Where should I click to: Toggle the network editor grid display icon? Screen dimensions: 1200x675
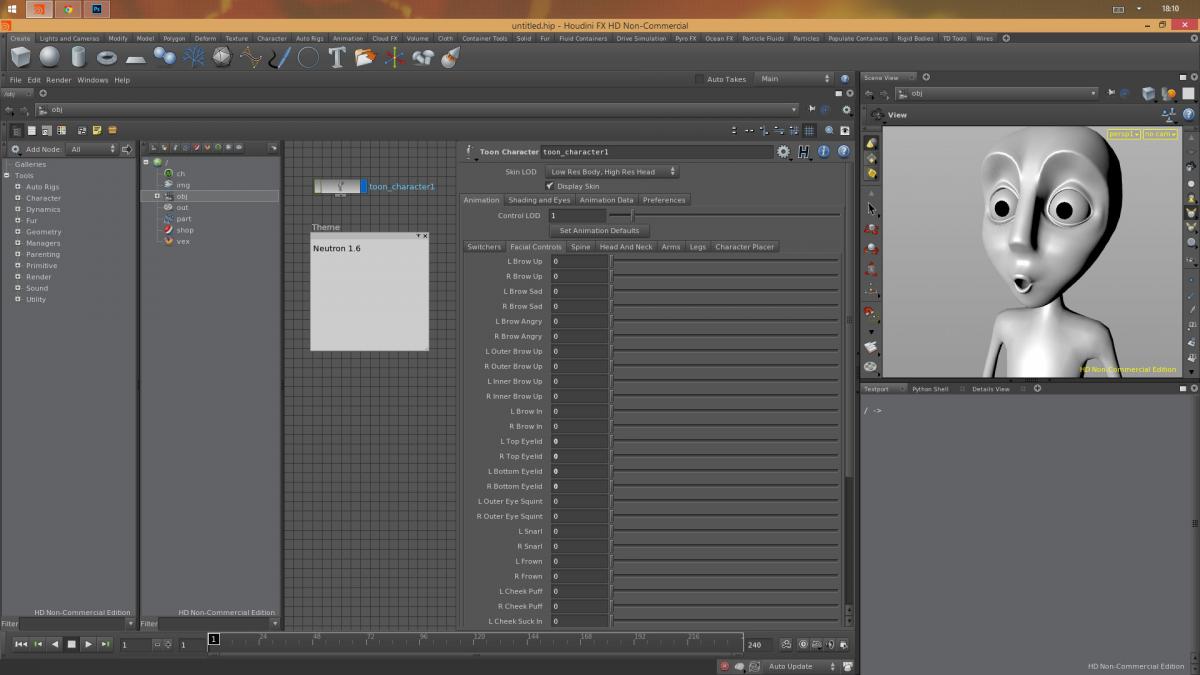pos(809,130)
